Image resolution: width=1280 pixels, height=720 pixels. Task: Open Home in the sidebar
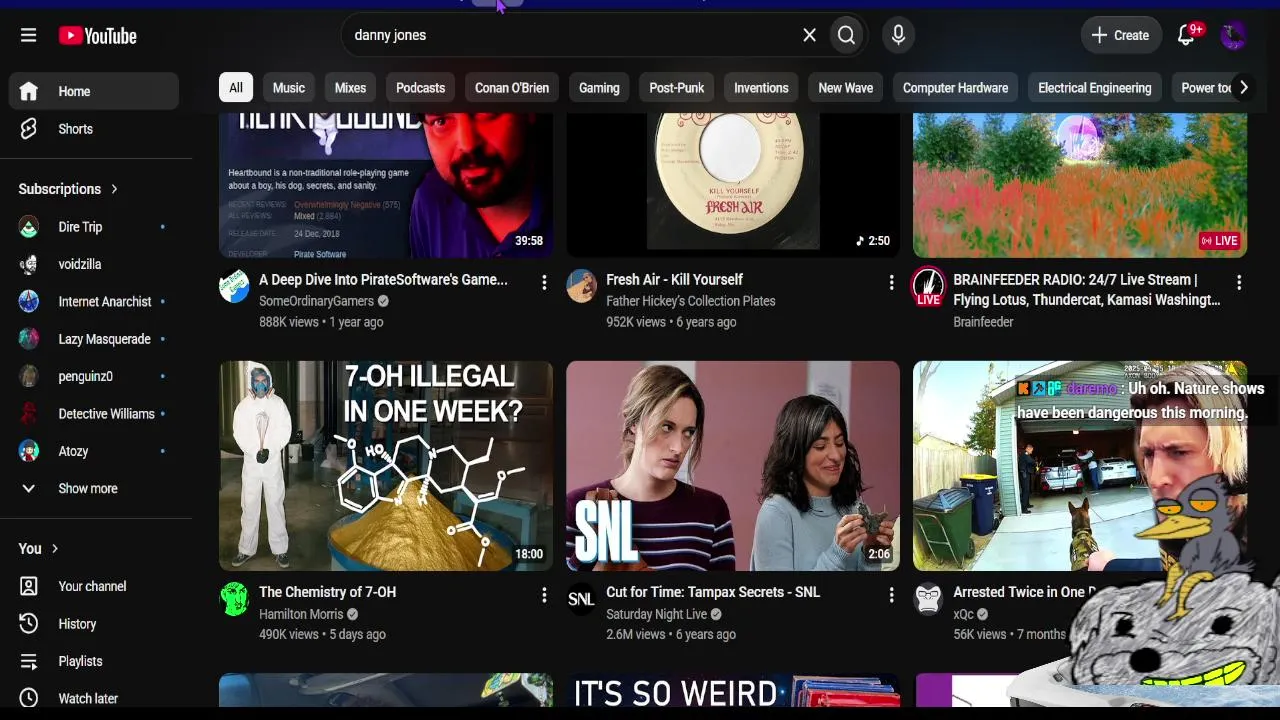[x=94, y=91]
